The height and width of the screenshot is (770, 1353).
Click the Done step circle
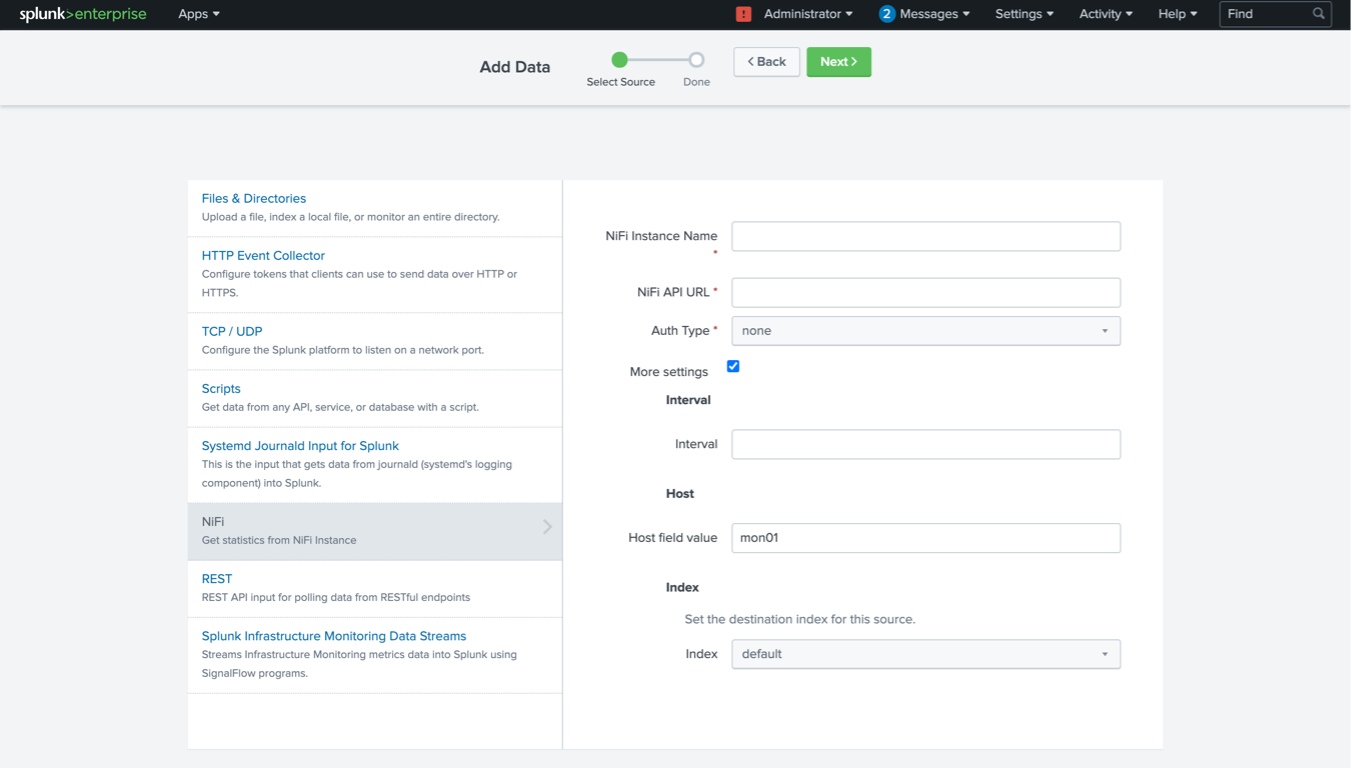click(x=697, y=60)
